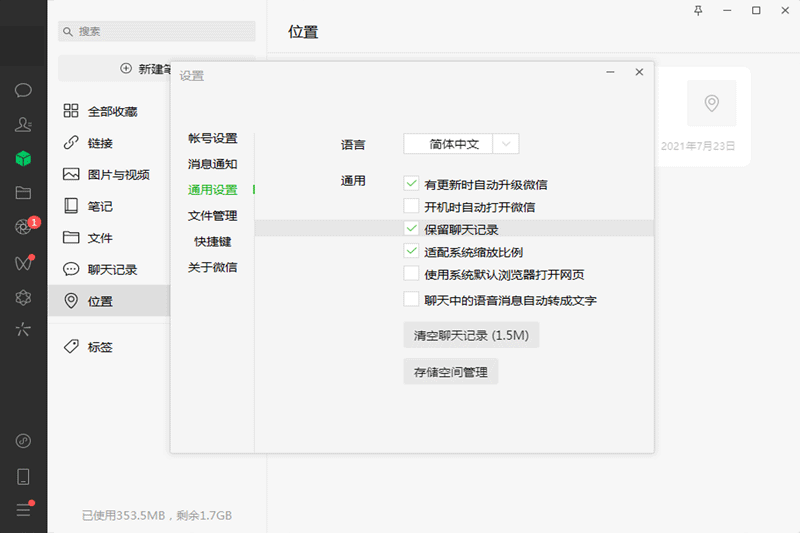Toggle 聊天中的语音消息自动转成文字 checkbox

point(411,299)
